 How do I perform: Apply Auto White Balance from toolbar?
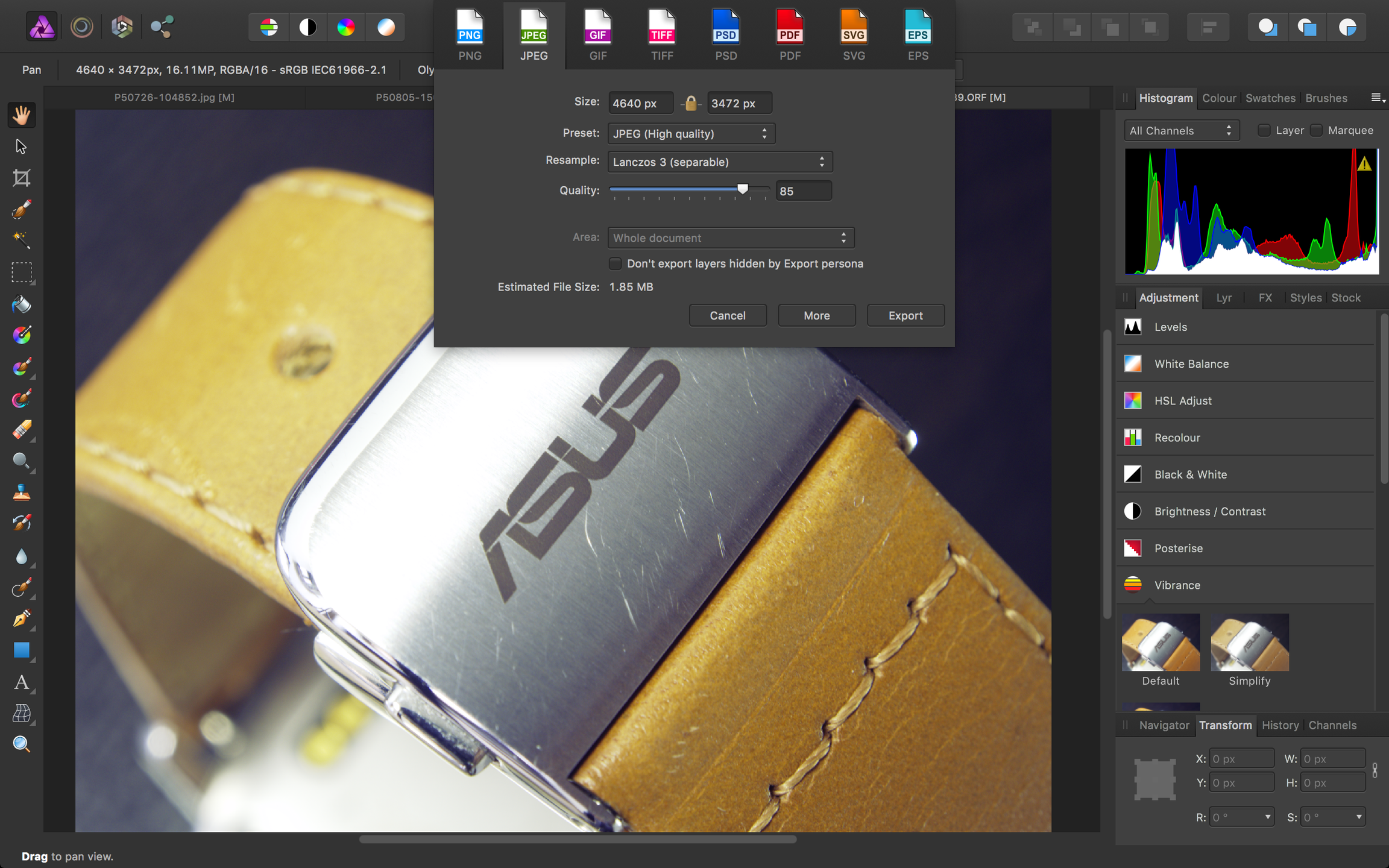point(386,27)
